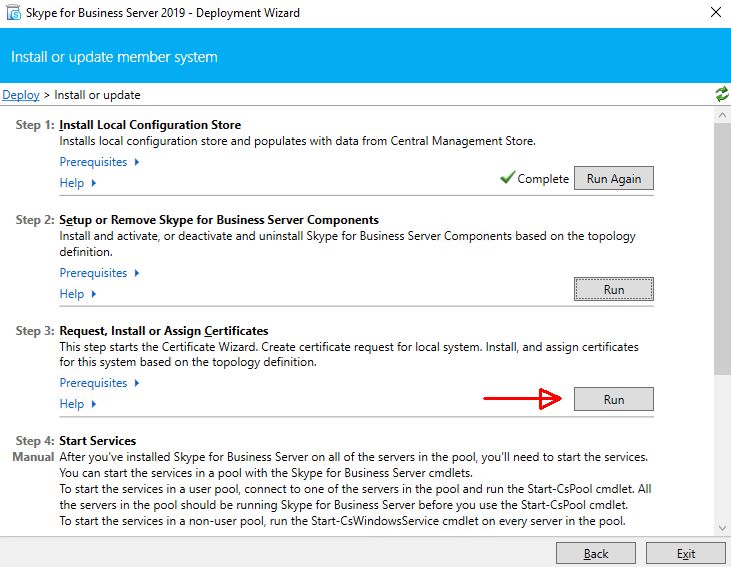Screen dimensions: 731x567
Task: Expand Prerequisites under Step 2
Action: (99, 273)
